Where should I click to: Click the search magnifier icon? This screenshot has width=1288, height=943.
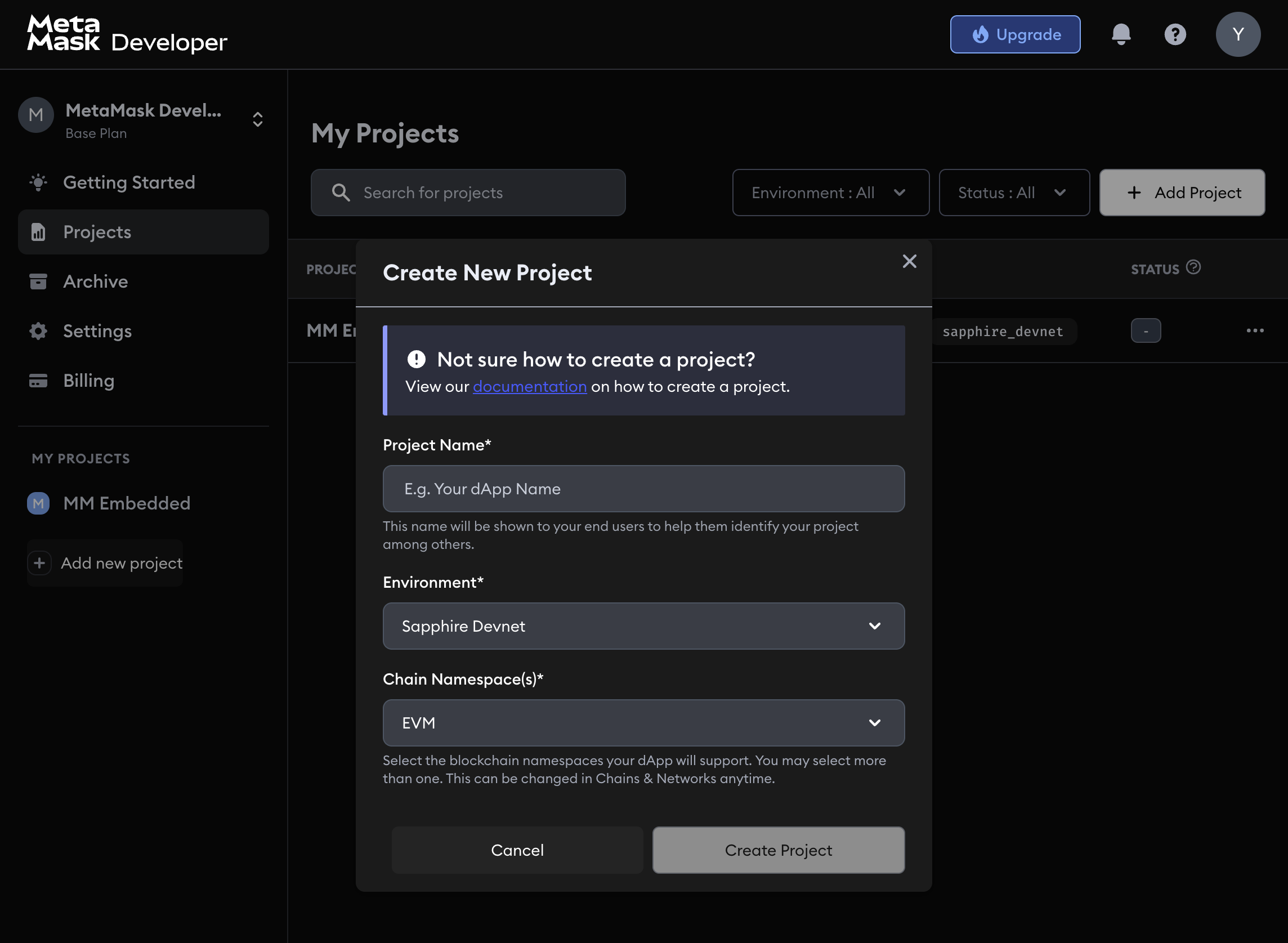(341, 193)
